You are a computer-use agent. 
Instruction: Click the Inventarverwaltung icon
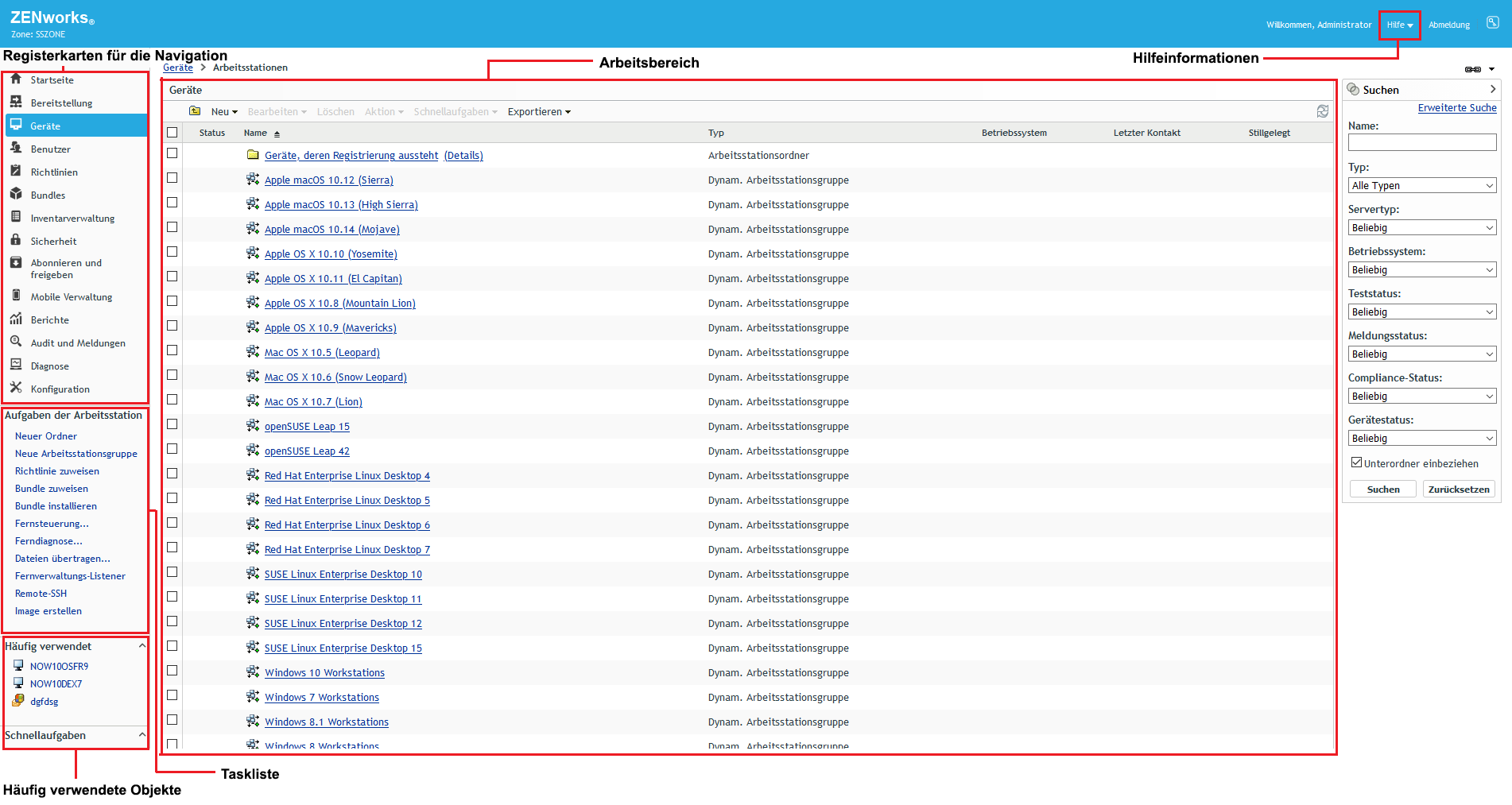click(x=16, y=217)
